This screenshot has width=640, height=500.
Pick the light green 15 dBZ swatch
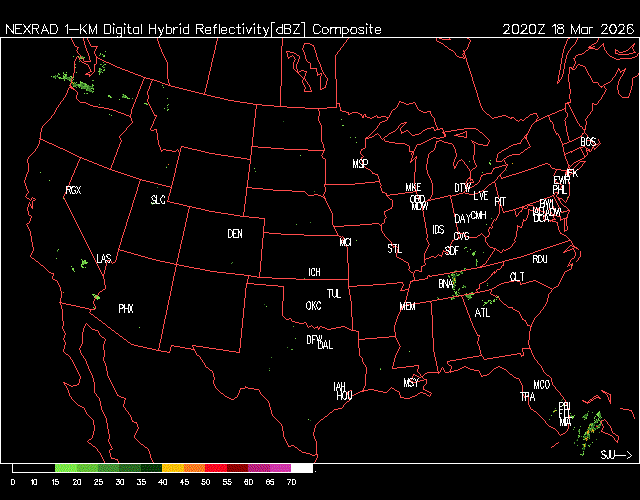65,468
